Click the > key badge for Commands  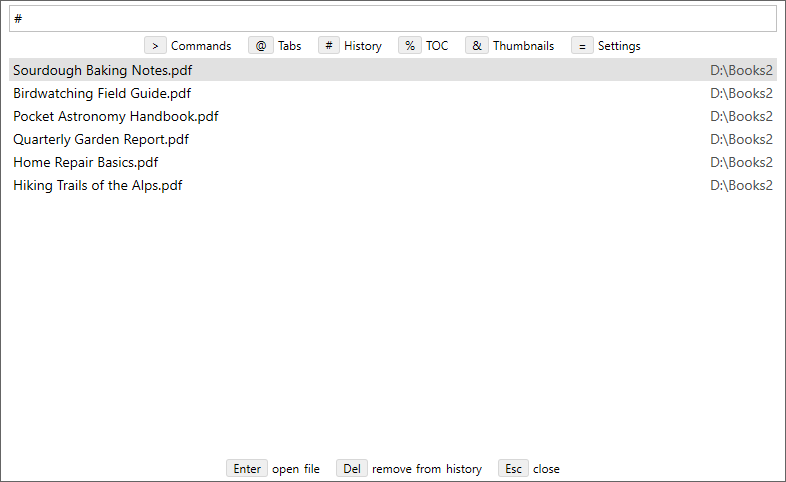[155, 46]
